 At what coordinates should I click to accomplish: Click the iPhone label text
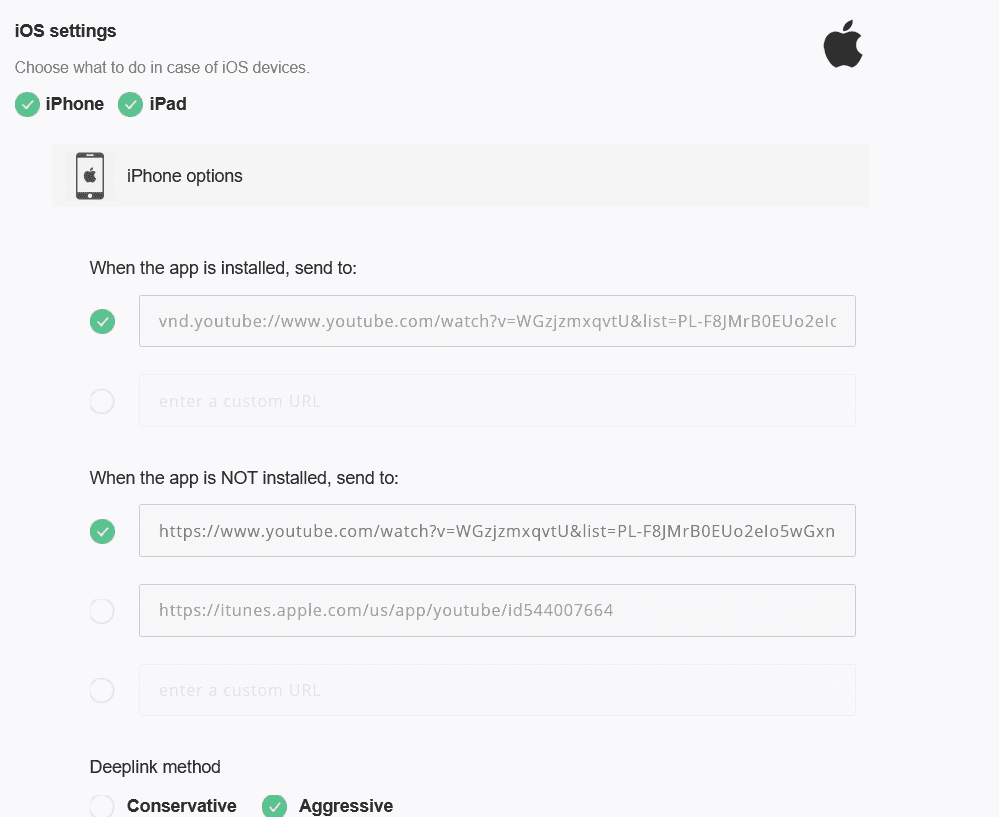[x=75, y=104]
